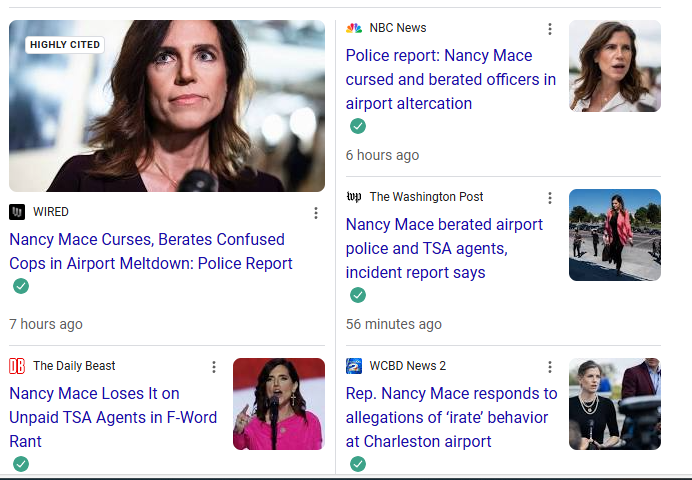Image resolution: width=692 pixels, height=480 pixels.
Task: Click the green verified checkmark under WIRED headline
Action: (21, 286)
